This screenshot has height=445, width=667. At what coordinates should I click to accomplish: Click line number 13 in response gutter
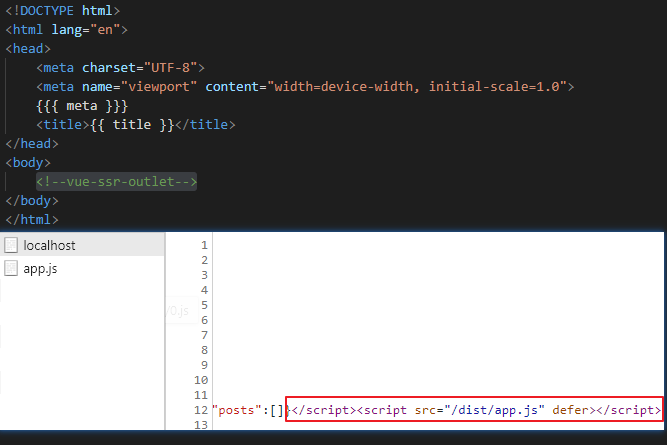(201, 425)
